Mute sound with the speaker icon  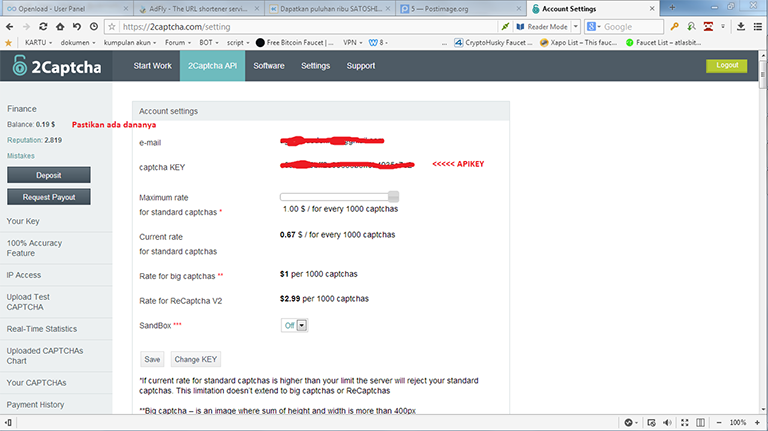(x=667, y=422)
